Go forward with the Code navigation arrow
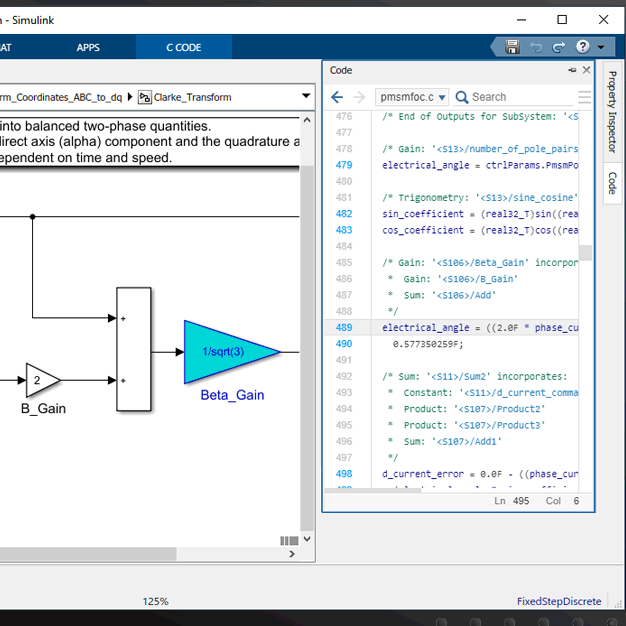Image resolution: width=626 pixels, height=626 pixels. click(x=359, y=97)
